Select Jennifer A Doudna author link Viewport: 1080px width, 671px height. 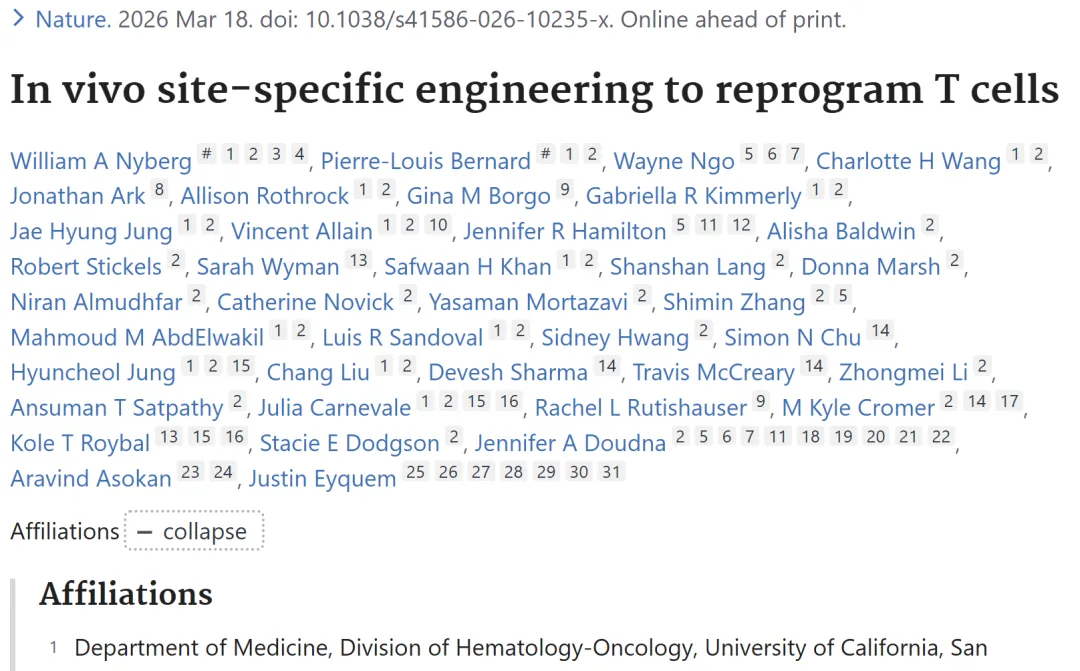point(570,443)
